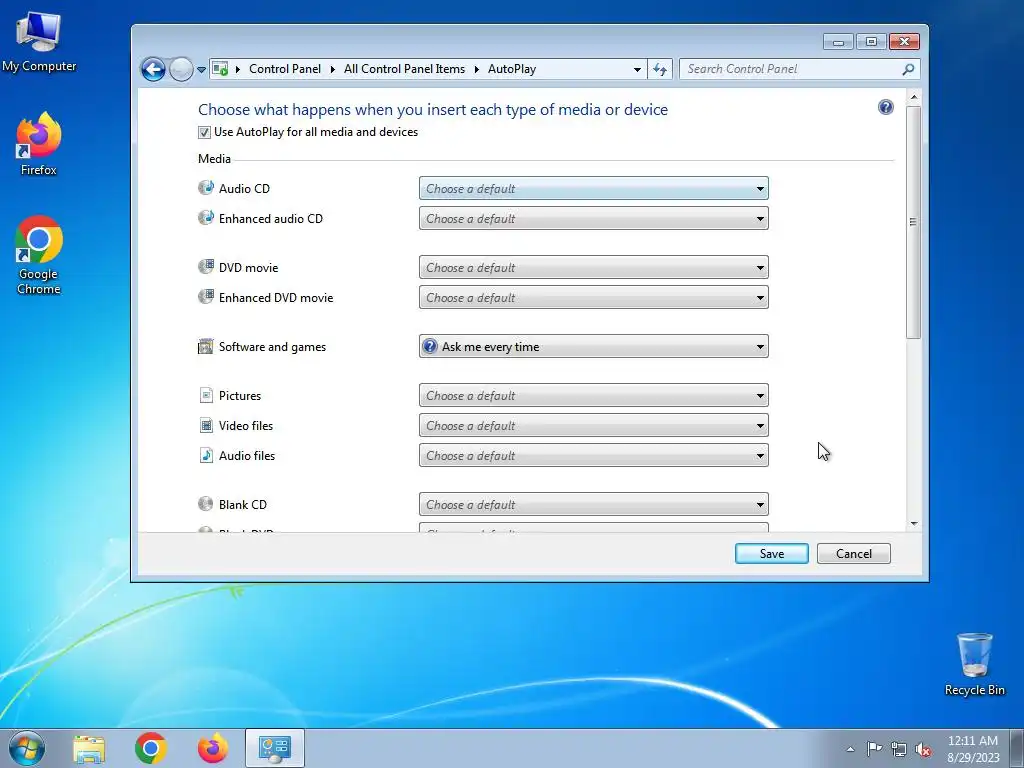Click the network tray icon
The image size is (1024, 768).
899,749
